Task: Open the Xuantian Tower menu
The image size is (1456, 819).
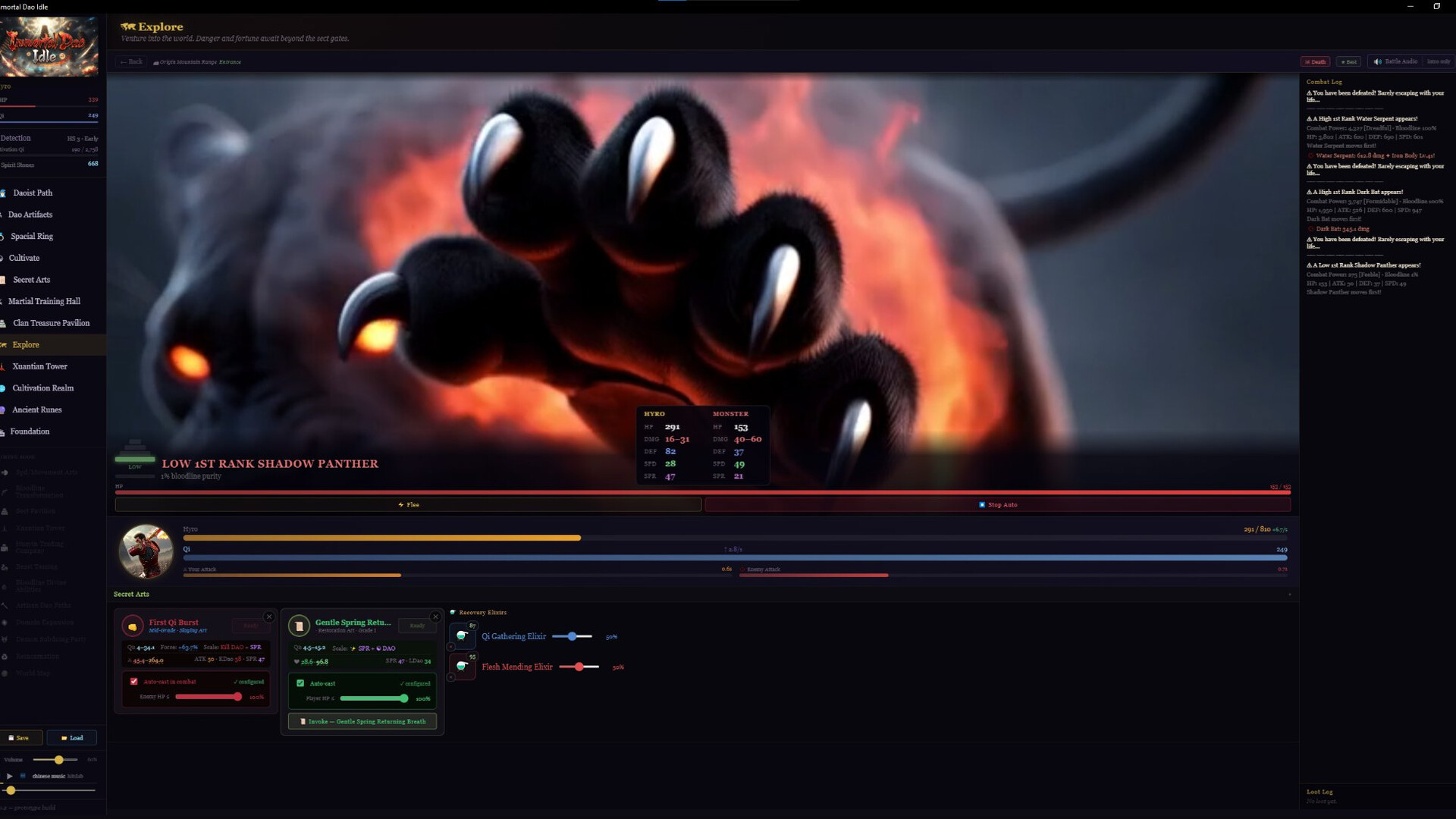Action: (39, 366)
